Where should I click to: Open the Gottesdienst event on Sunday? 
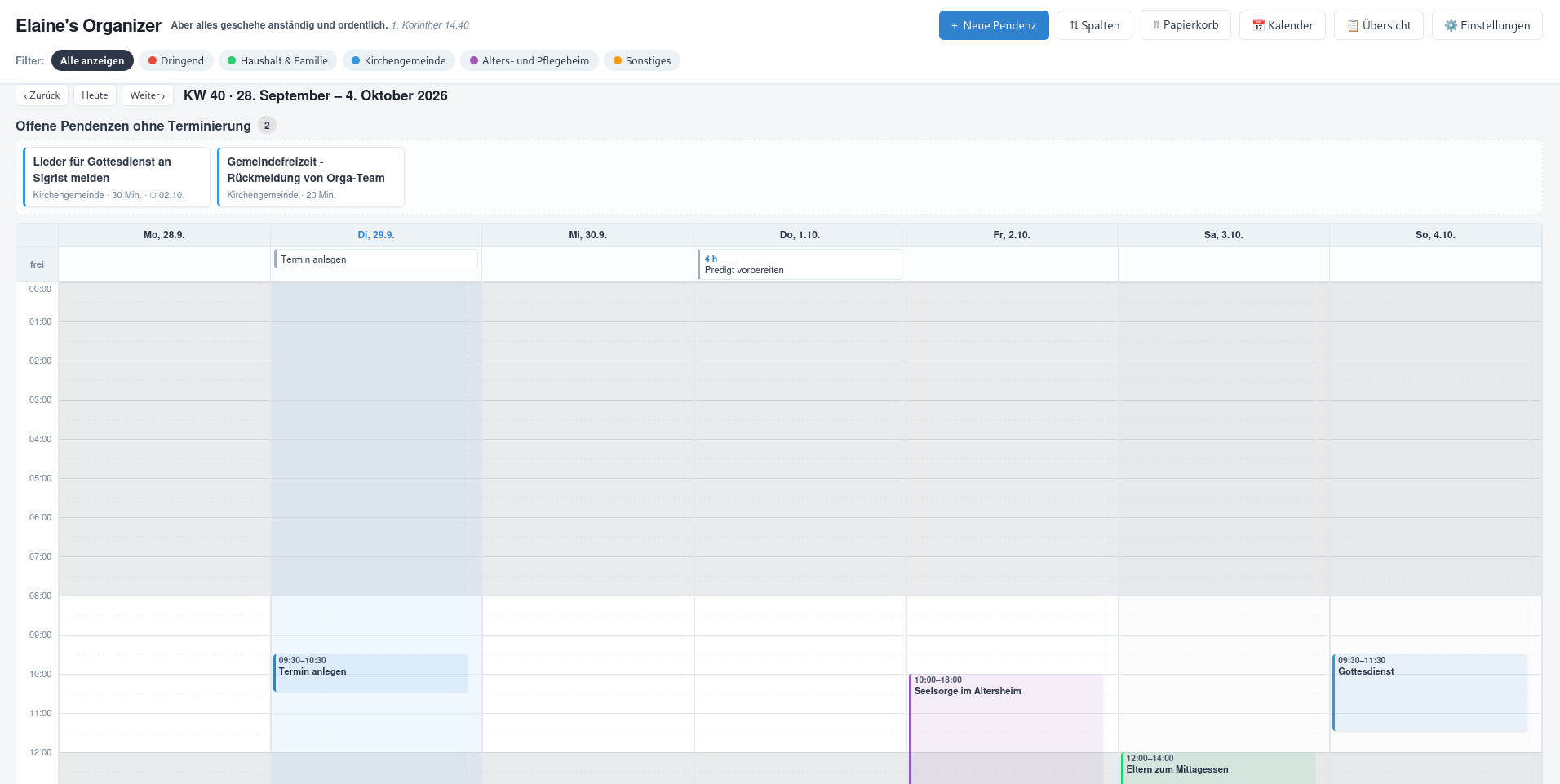tap(1430, 693)
